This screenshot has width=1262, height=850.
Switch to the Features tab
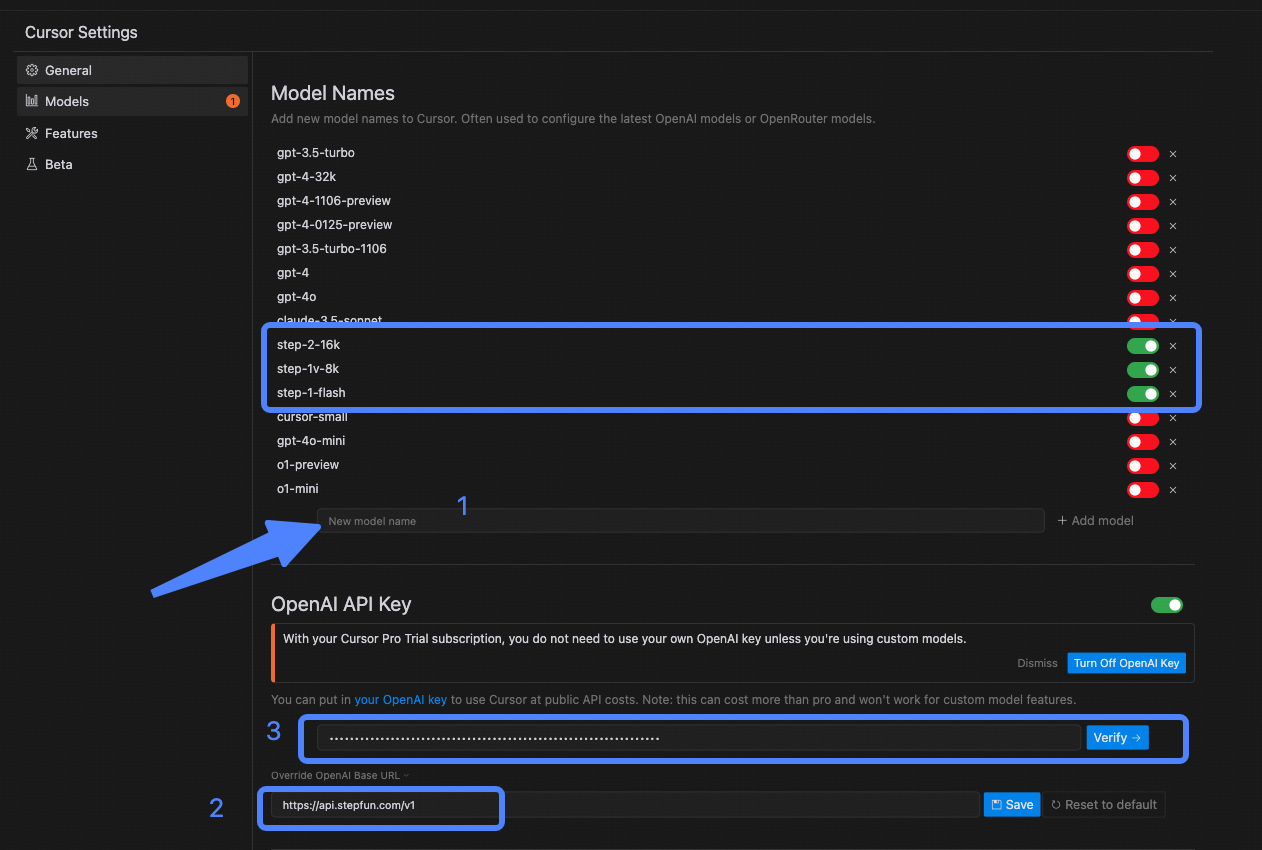(x=71, y=133)
